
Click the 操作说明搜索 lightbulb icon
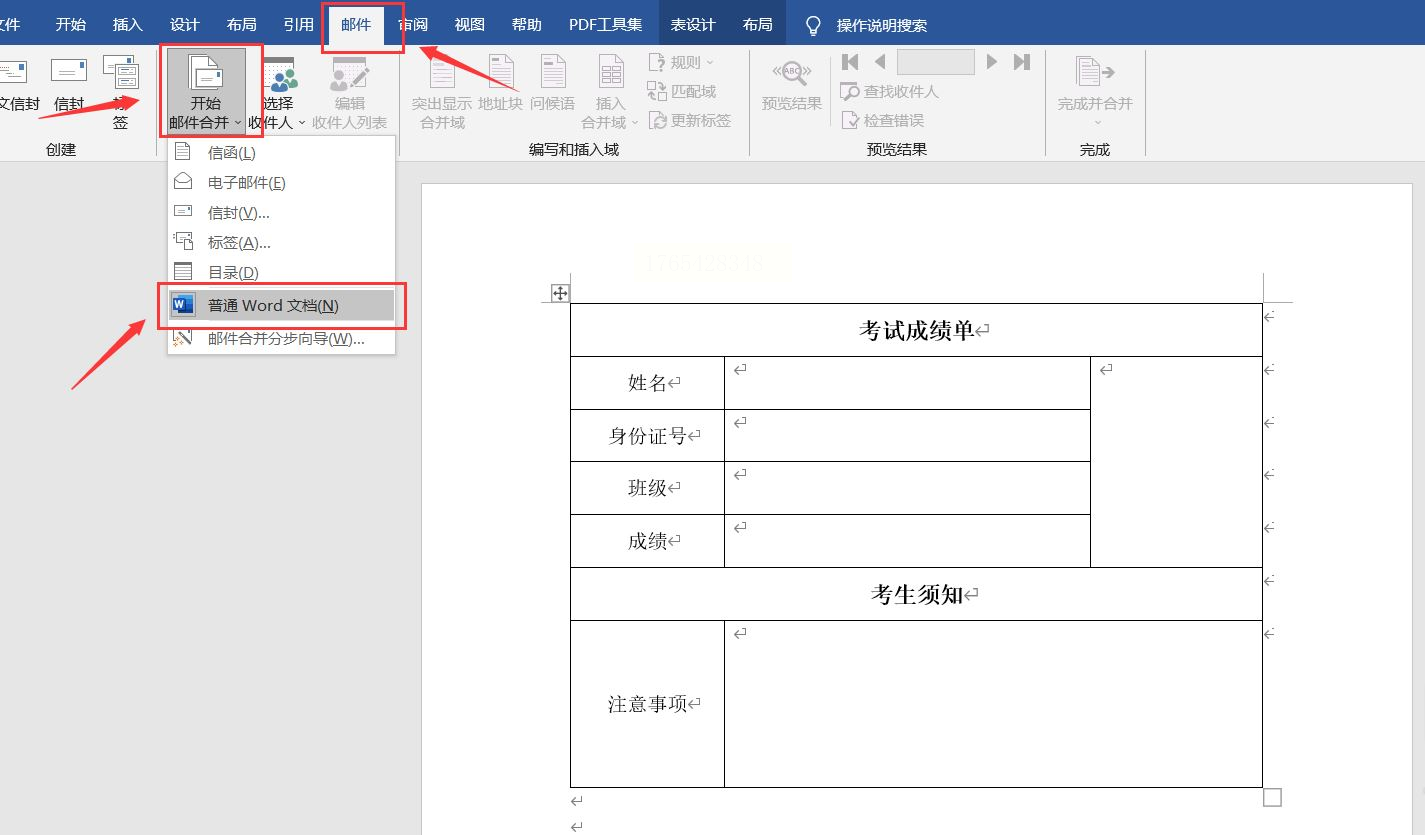coord(814,25)
